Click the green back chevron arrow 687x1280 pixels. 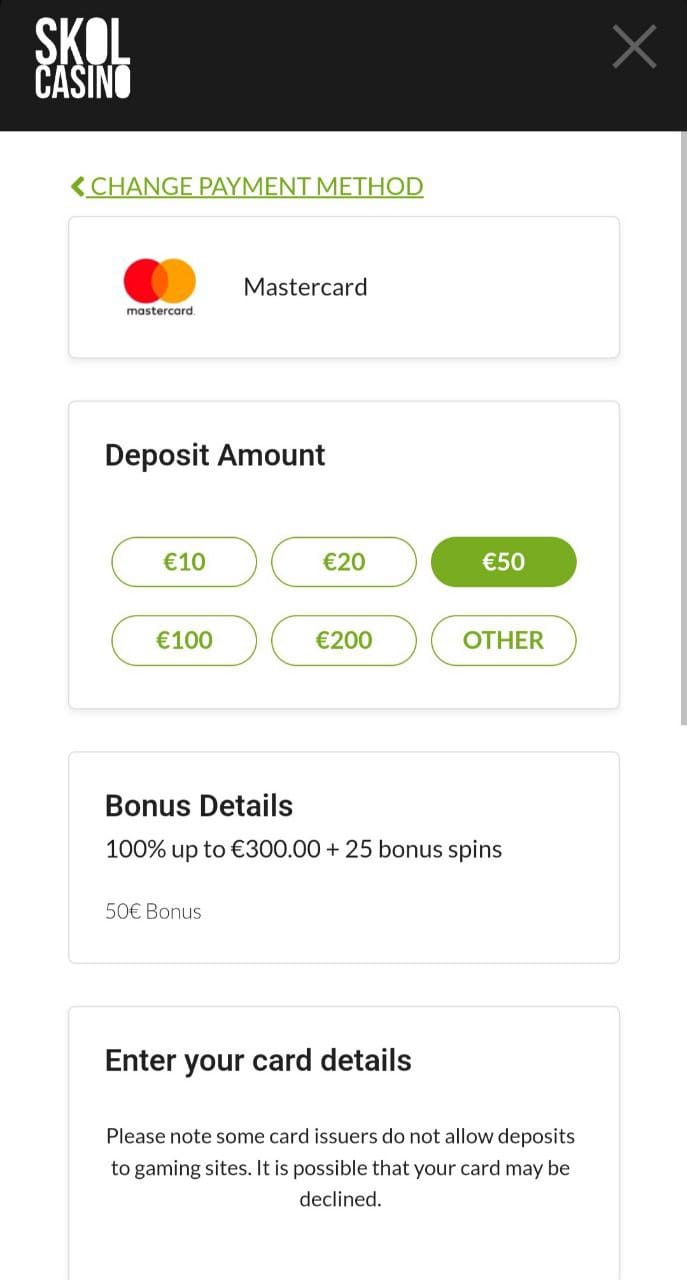coord(78,186)
